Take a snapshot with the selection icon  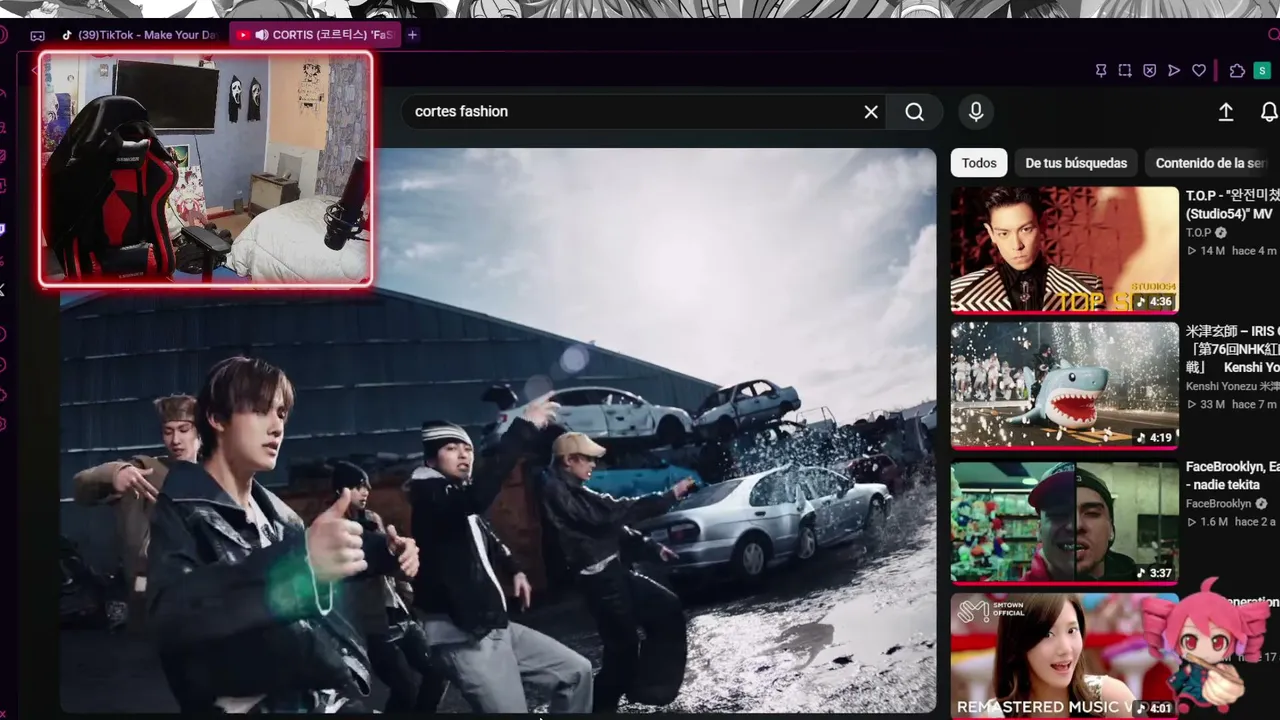tap(1125, 71)
